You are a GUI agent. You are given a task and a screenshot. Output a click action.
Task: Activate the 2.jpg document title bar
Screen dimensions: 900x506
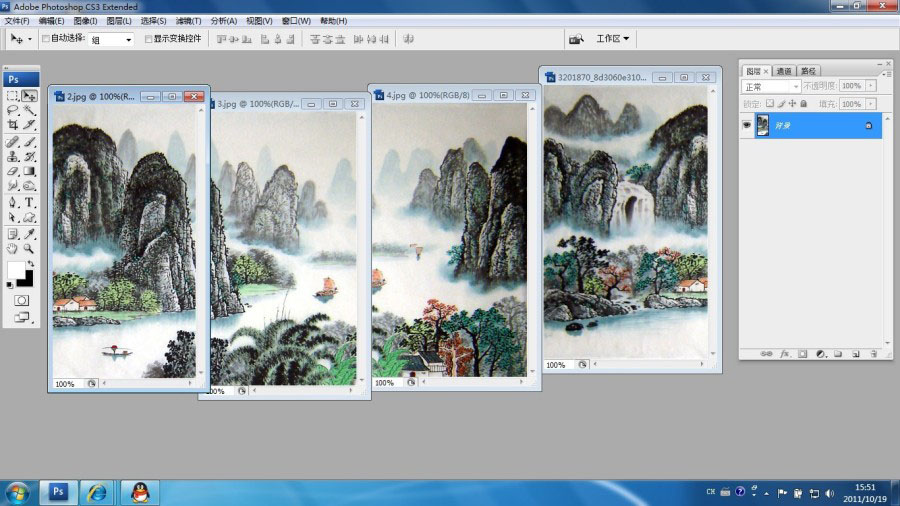tap(129, 96)
